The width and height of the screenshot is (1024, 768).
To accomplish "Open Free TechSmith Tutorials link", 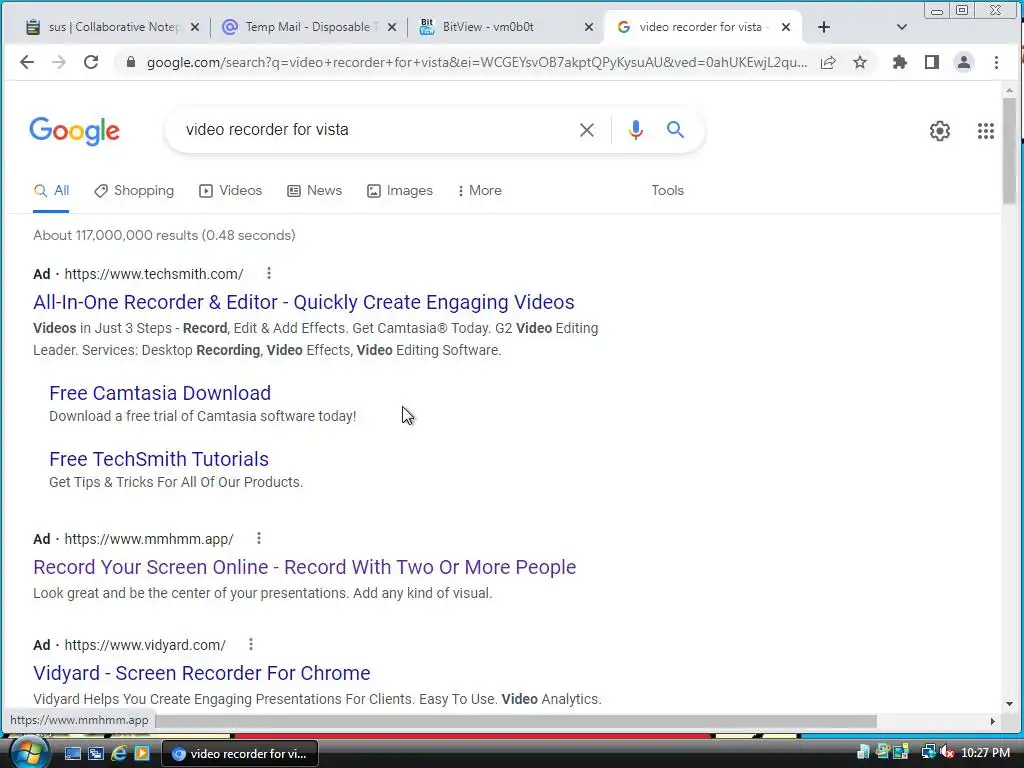I will 159,459.
